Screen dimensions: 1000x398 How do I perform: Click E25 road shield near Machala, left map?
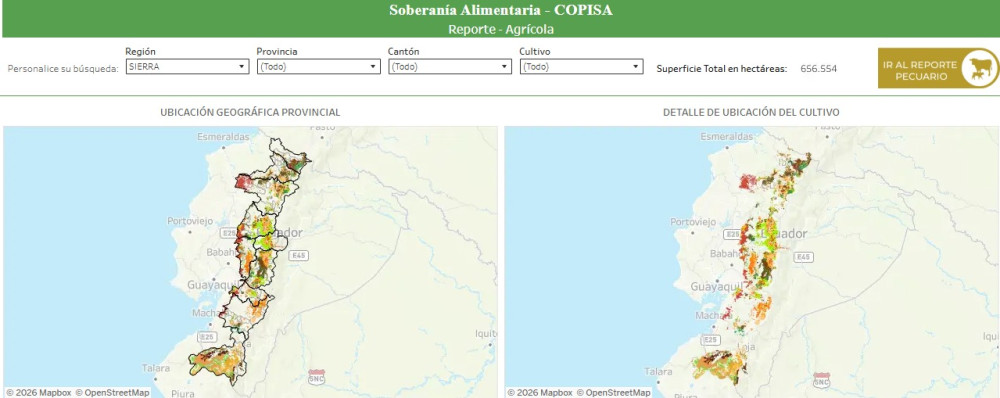207,337
